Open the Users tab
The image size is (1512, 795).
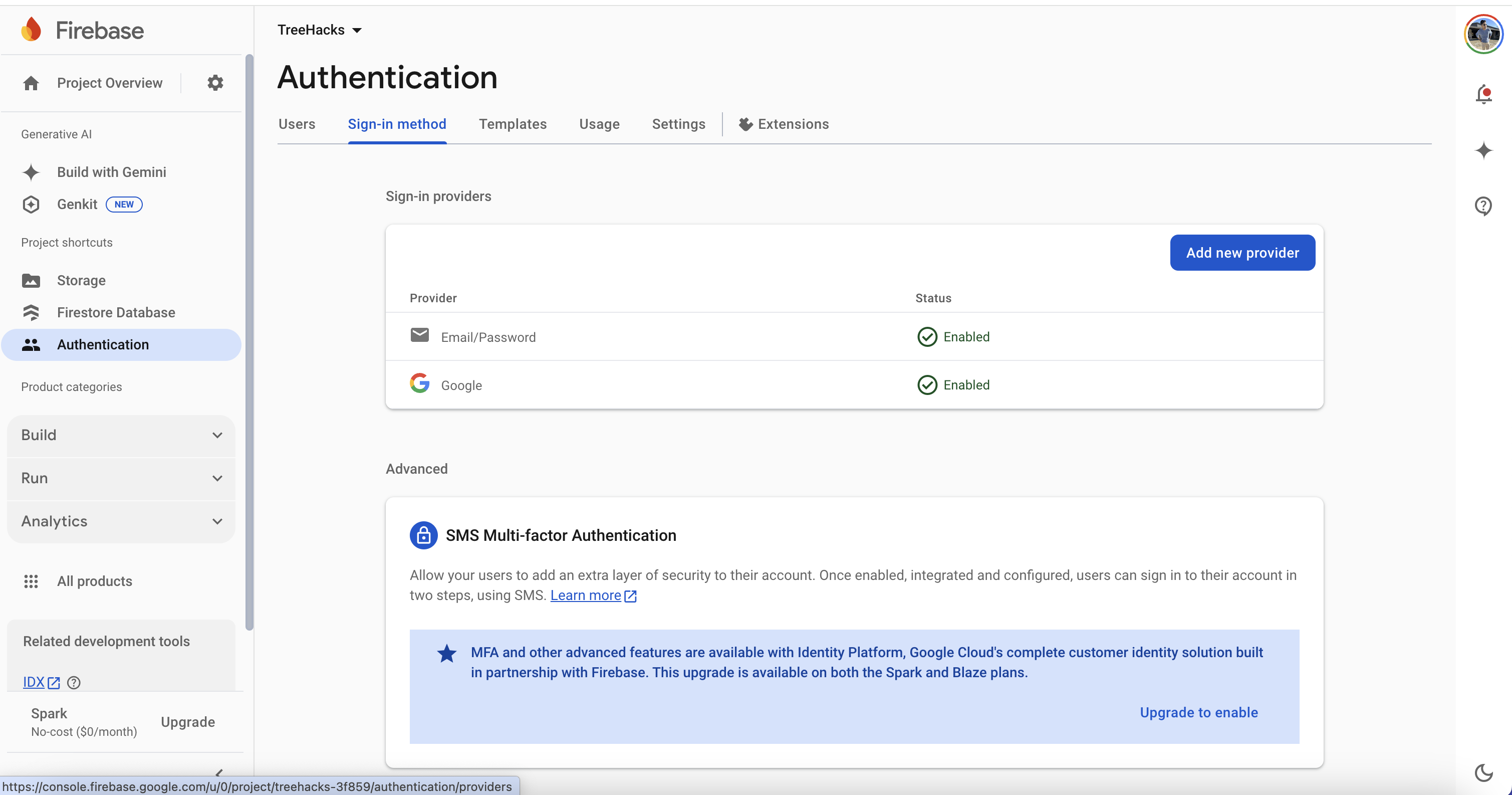297,124
